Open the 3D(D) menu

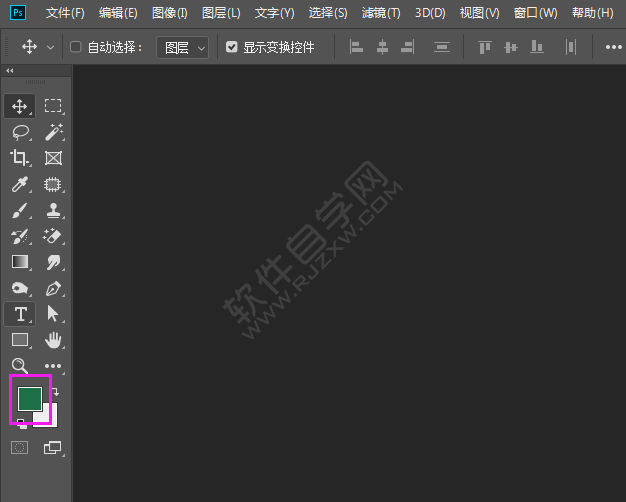coord(430,13)
